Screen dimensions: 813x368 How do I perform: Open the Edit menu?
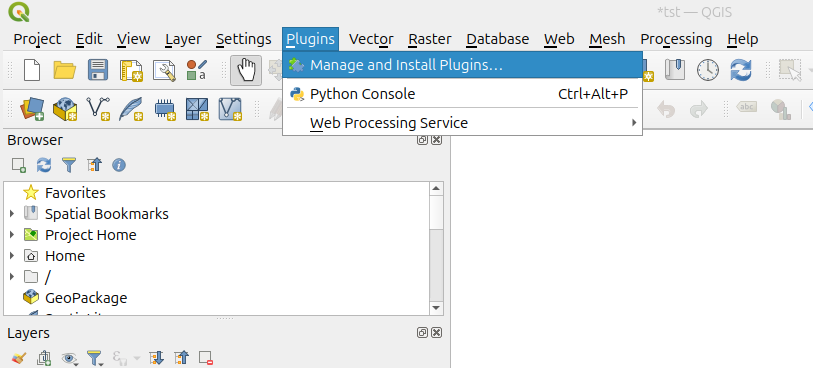coord(89,39)
